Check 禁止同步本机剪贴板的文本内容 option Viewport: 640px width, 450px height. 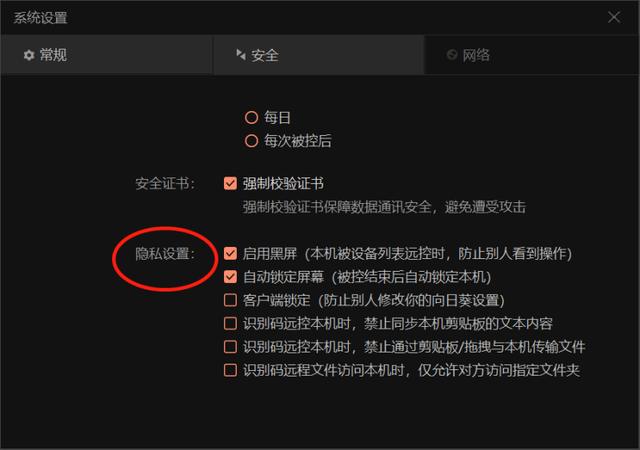point(230,323)
